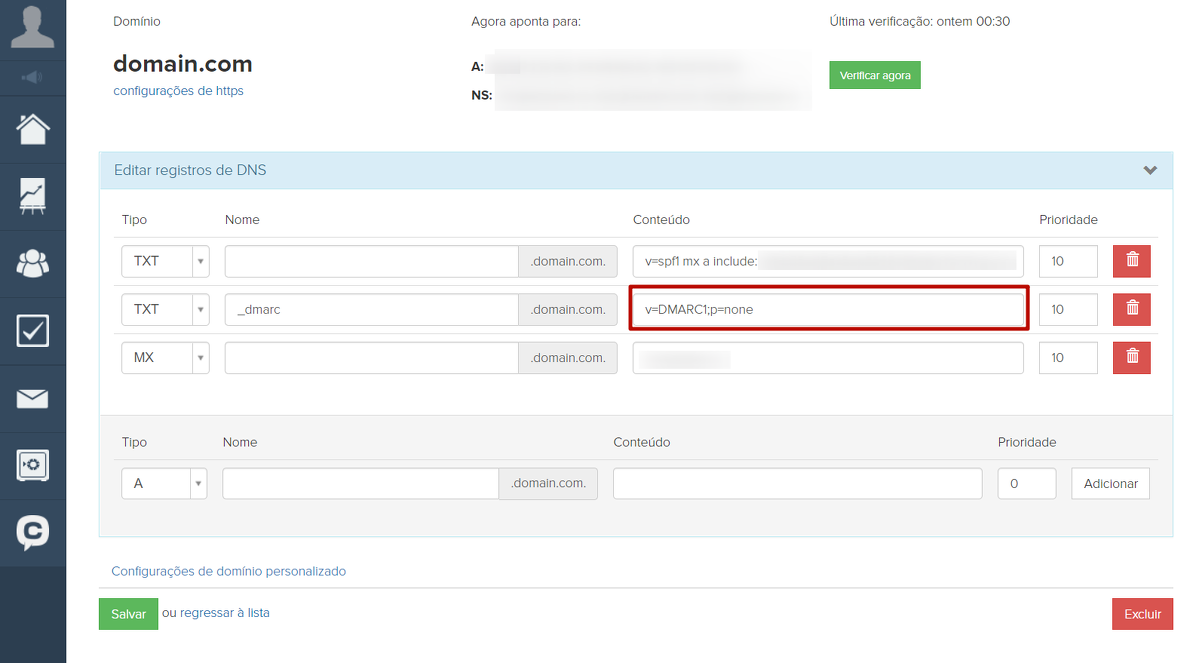This screenshot has height=663, width=1199.
Task: Delete the MX record with trash icon
Action: pyautogui.click(x=1132, y=357)
